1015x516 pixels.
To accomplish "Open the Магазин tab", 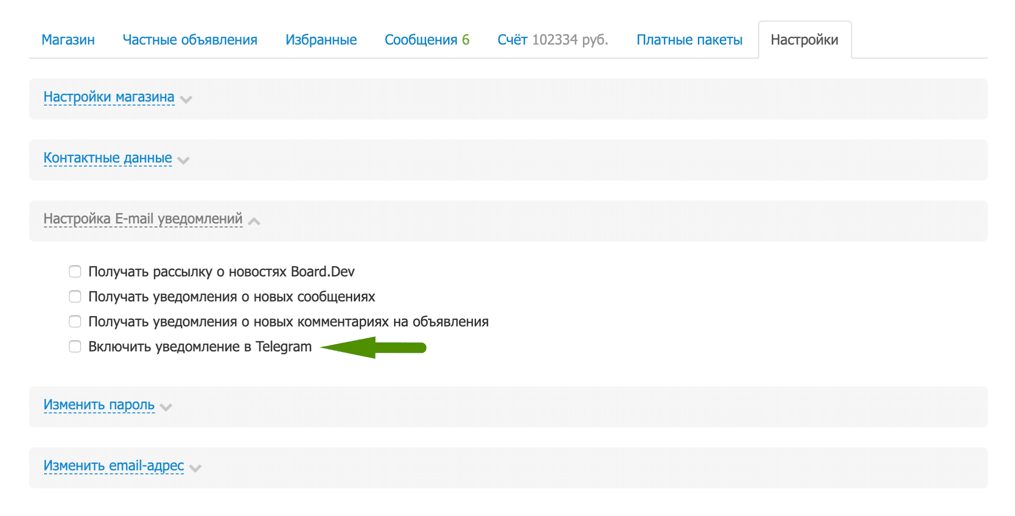I will click(68, 39).
